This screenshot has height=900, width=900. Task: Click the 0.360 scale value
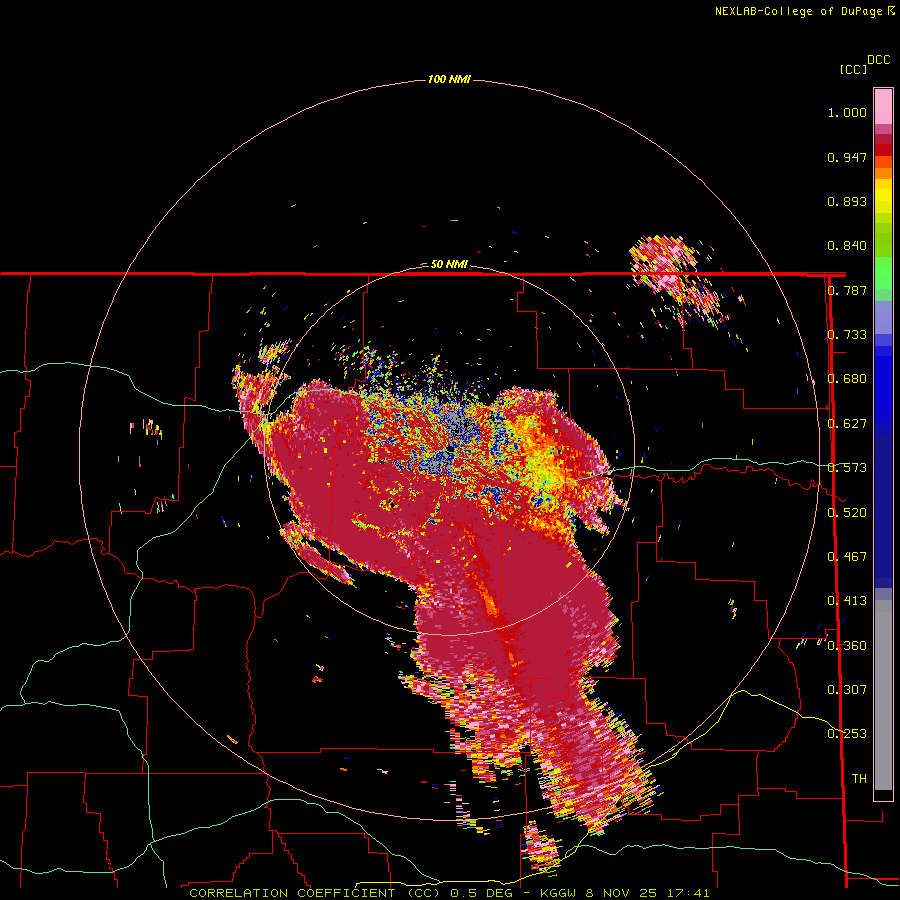(x=847, y=646)
